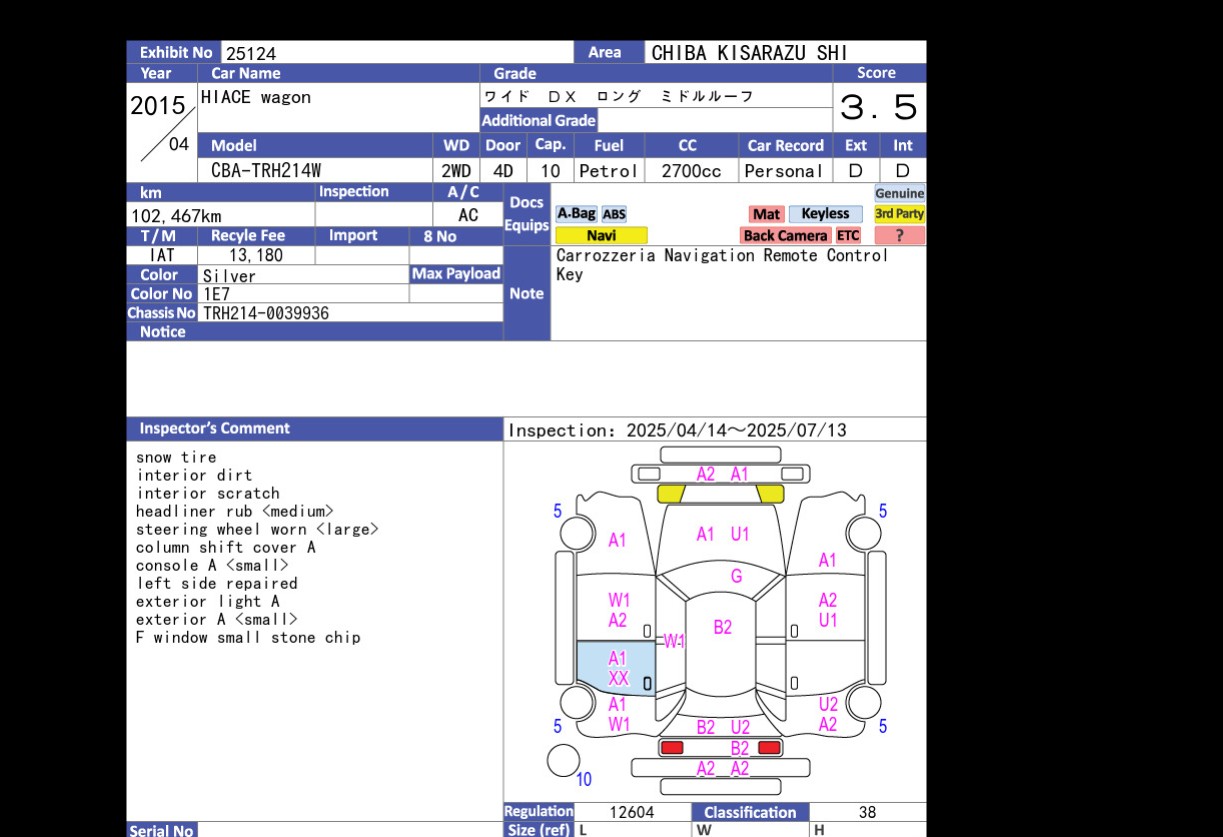Select the Keyless equipment badge
Image resolution: width=1223 pixels, height=837 pixels.
(x=825, y=214)
